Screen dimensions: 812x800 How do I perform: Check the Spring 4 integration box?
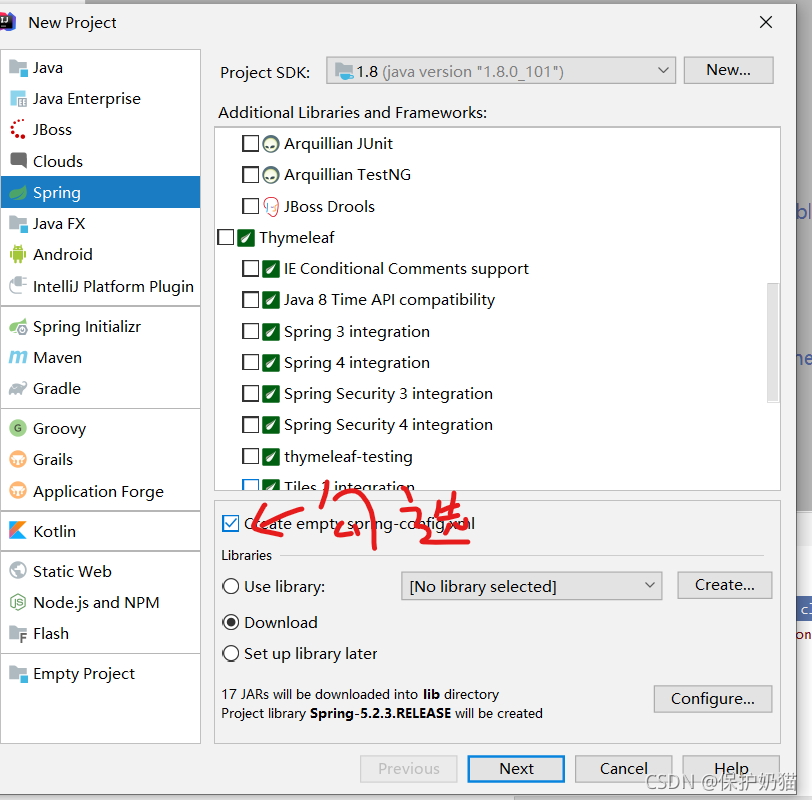point(251,362)
